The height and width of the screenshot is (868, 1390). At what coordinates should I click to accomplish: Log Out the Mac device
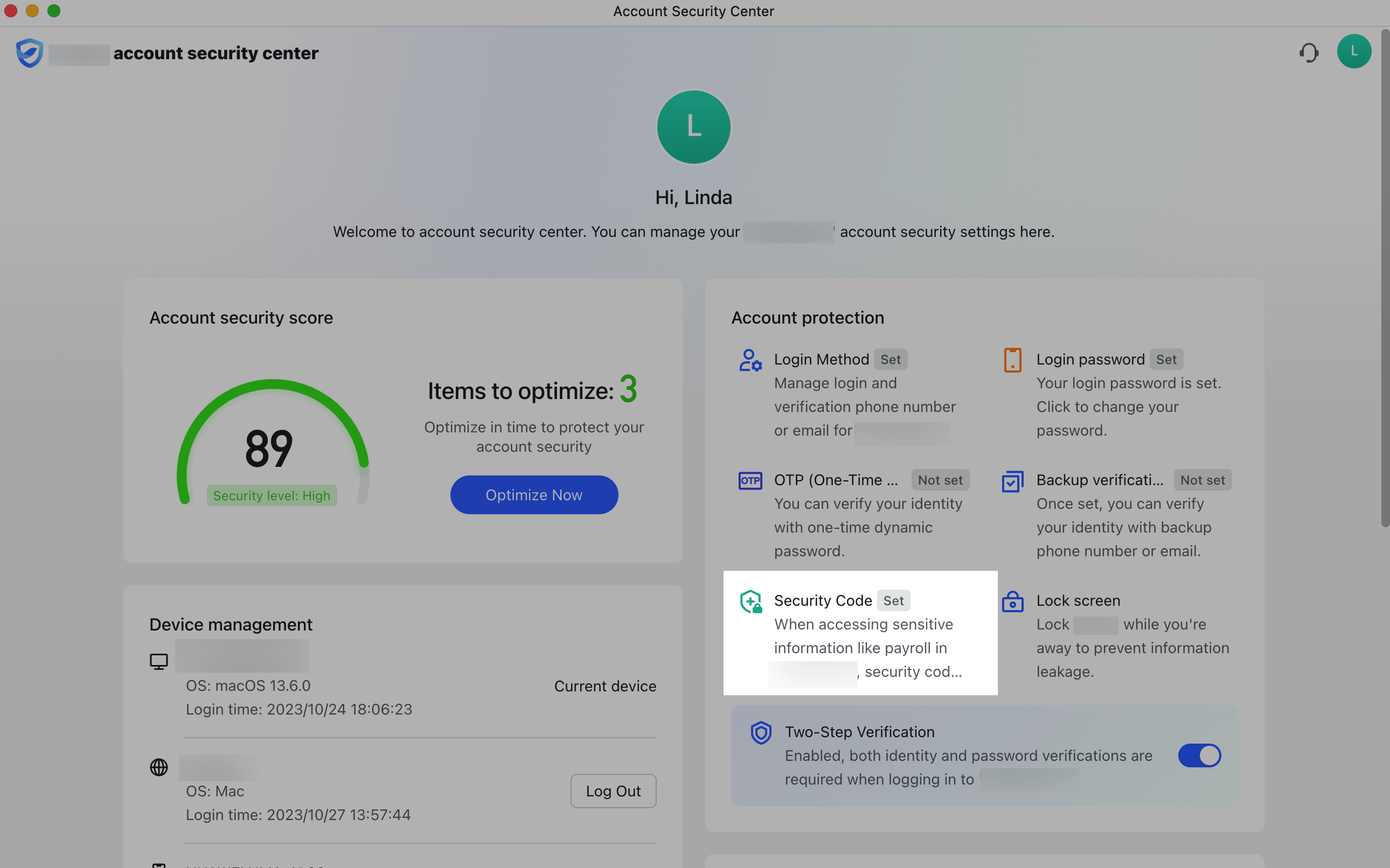tap(613, 790)
